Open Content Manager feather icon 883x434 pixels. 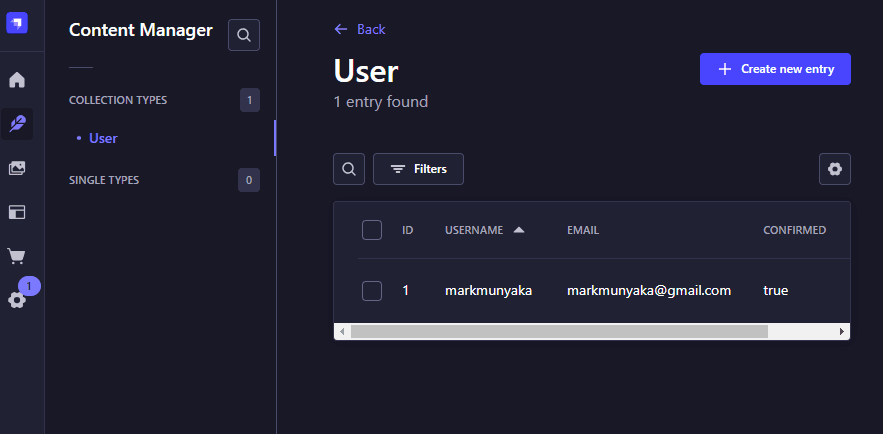click(17, 124)
